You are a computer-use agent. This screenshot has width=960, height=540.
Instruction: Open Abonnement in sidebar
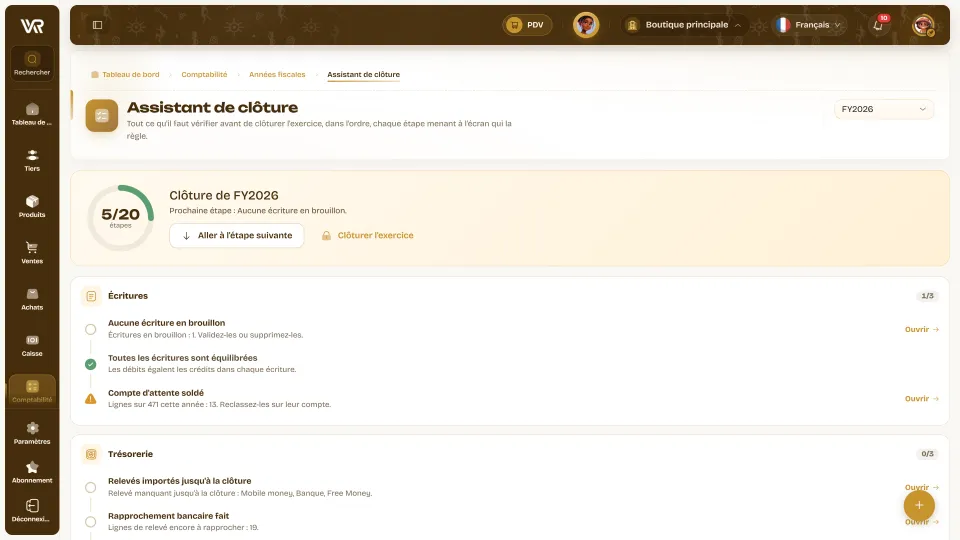pyautogui.click(x=32, y=472)
